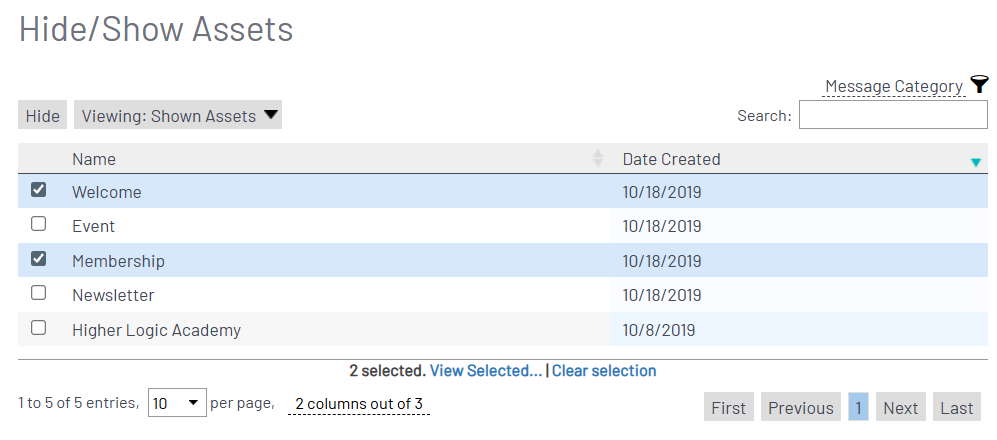Screen dimensions: 997x440
Task: Click inside the Search input field
Action: [892, 115]
